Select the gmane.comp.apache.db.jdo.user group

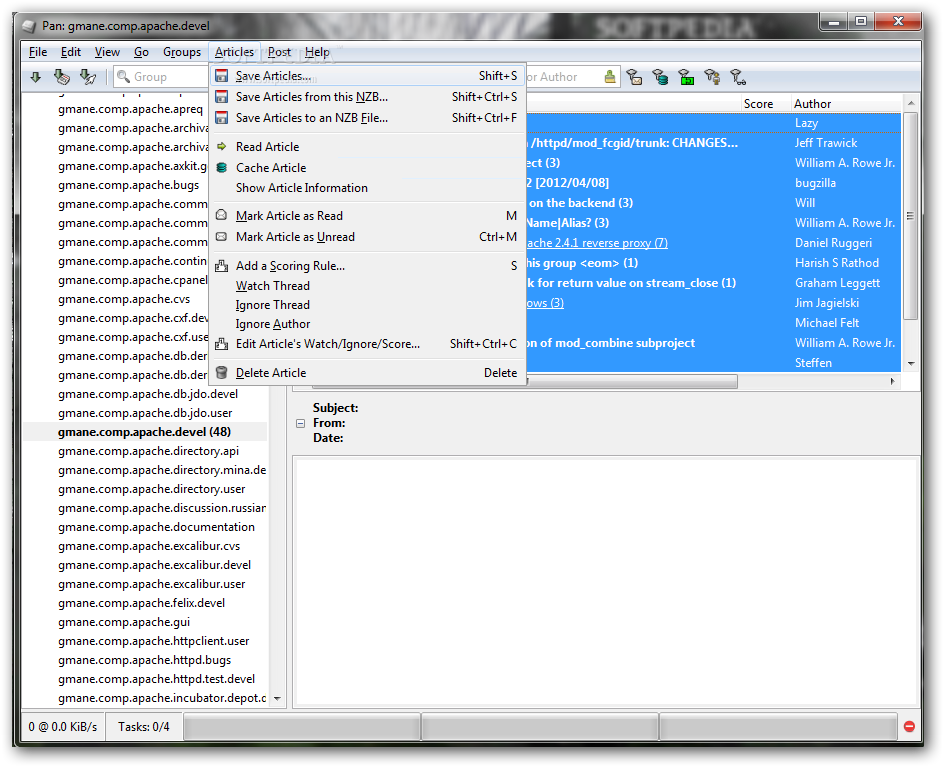[145, 413]
